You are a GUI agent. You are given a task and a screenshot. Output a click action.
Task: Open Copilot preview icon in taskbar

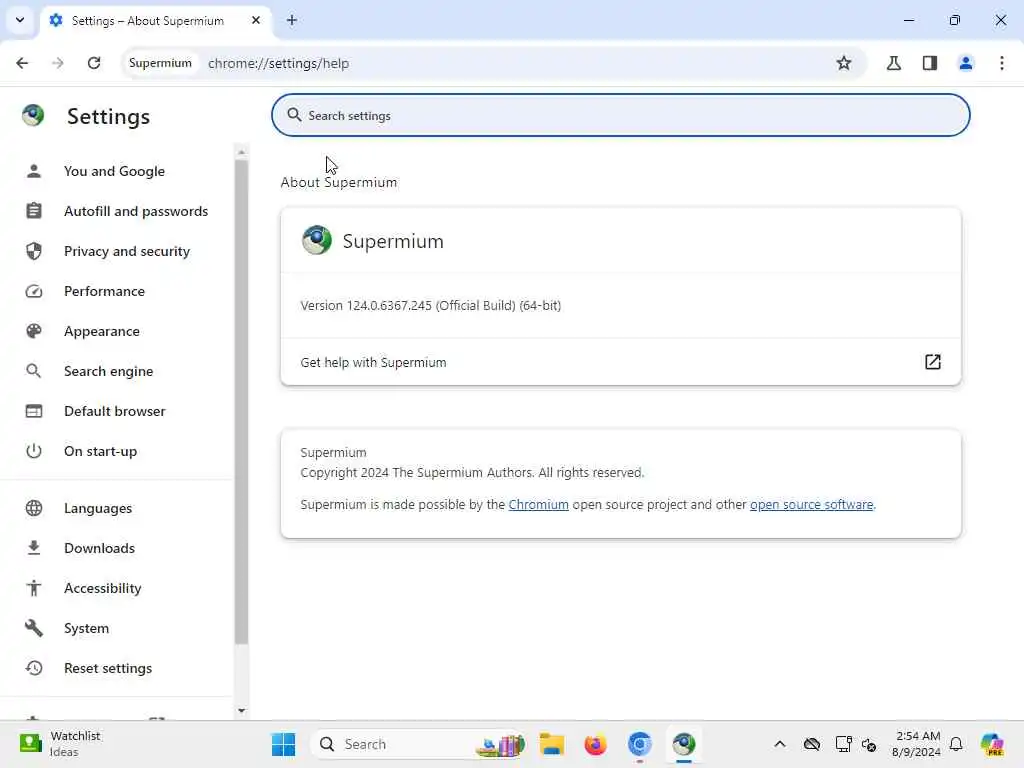point(992,744)
